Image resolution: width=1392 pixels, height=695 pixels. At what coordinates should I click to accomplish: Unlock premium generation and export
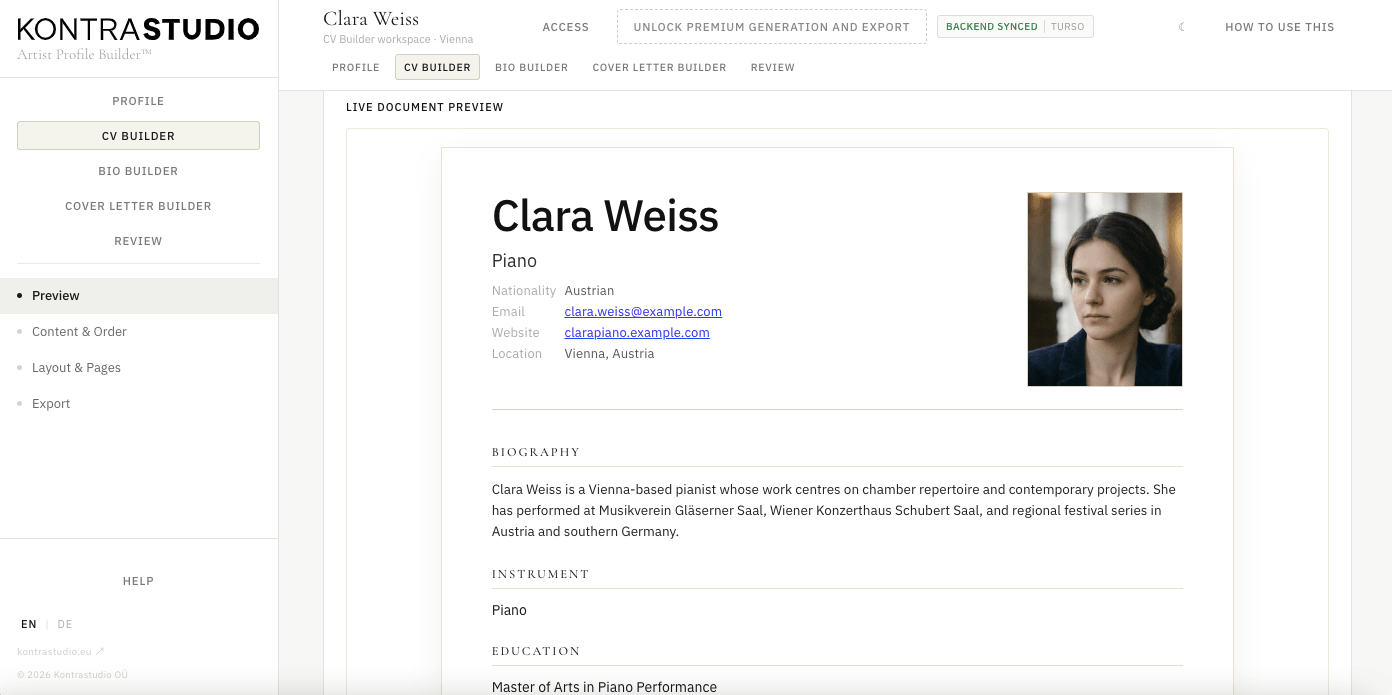coord(772,27)
